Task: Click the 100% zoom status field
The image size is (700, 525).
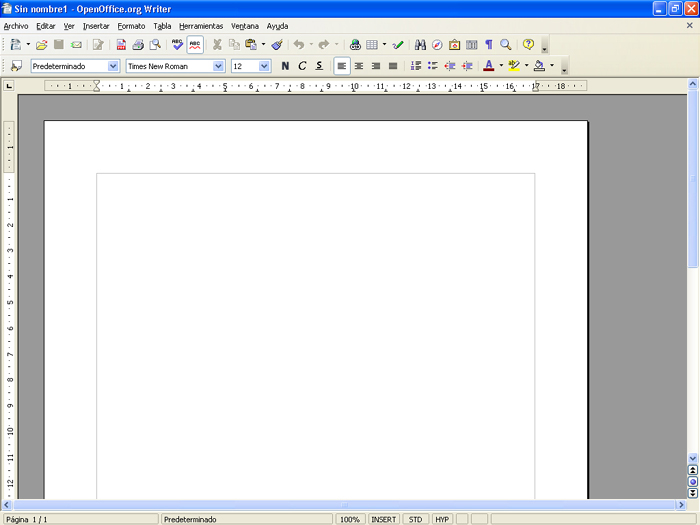Action: pyautogui.click(x=349, y=519)
